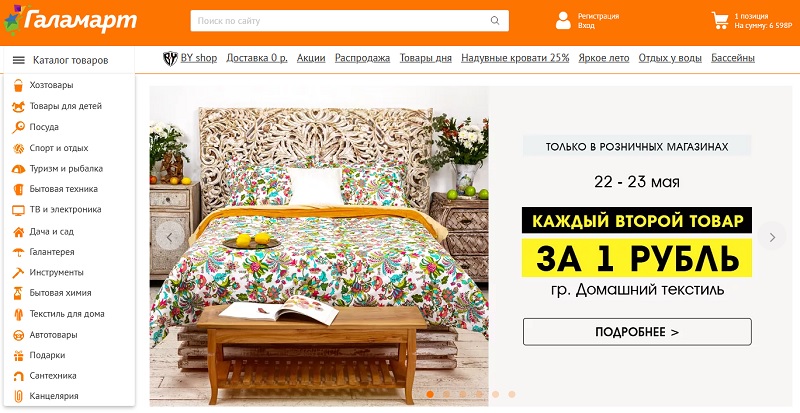This screenshot has height=413, width=800.
Task: Show the next banner slide arrow
Action: tap(772, 237)
